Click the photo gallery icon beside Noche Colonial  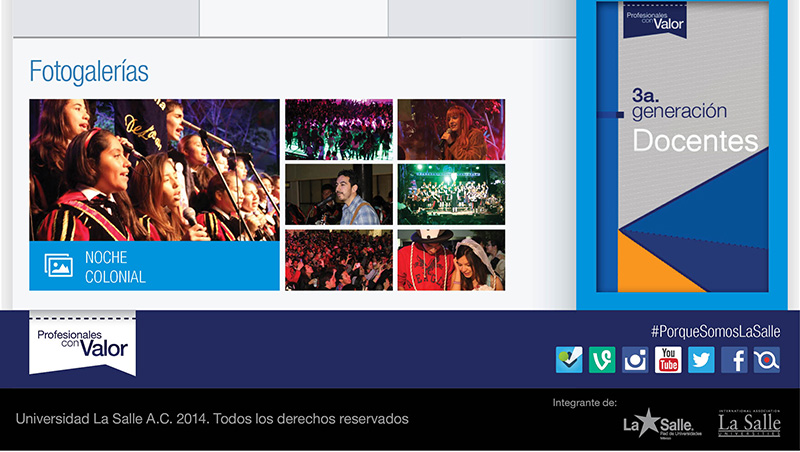click(x=58, y=266)
